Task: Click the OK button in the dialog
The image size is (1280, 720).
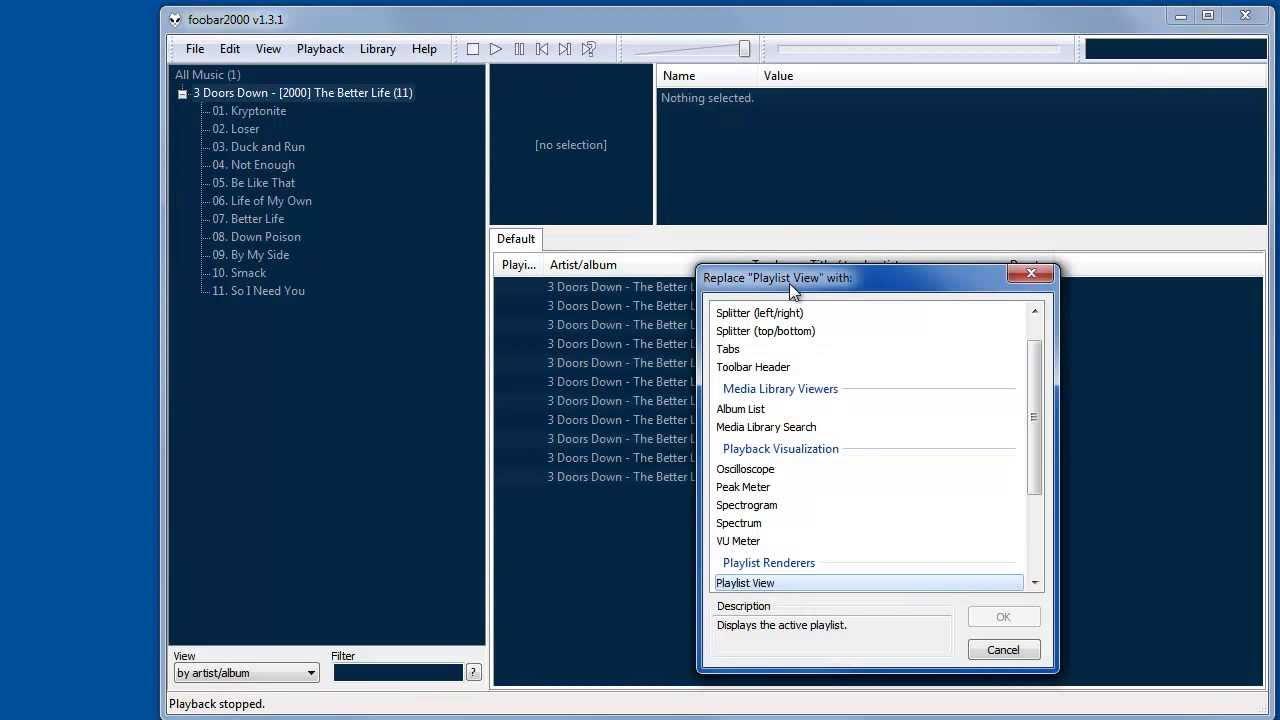Action: click(1002, 617)
